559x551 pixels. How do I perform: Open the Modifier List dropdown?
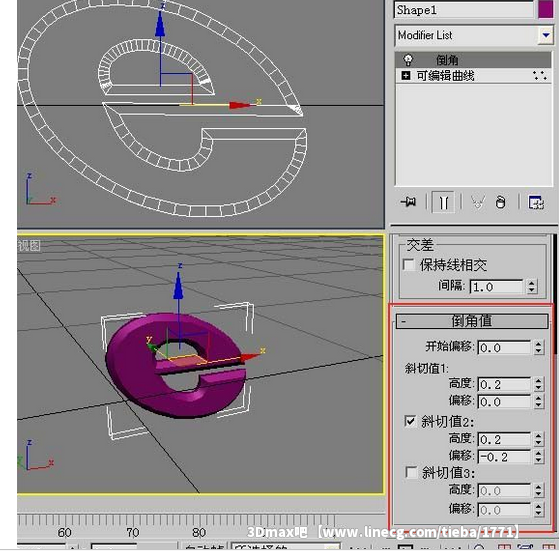(545, 35)
